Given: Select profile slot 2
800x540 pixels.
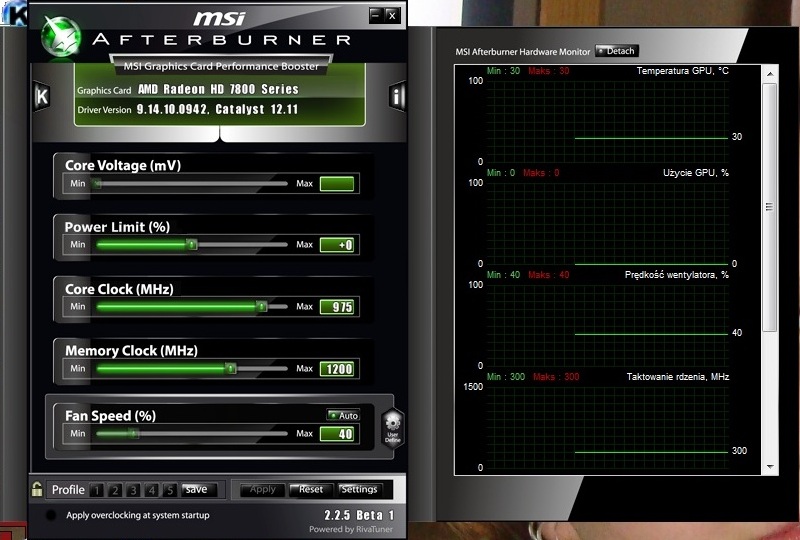Looking at the screenshot, I should point(115,490).
